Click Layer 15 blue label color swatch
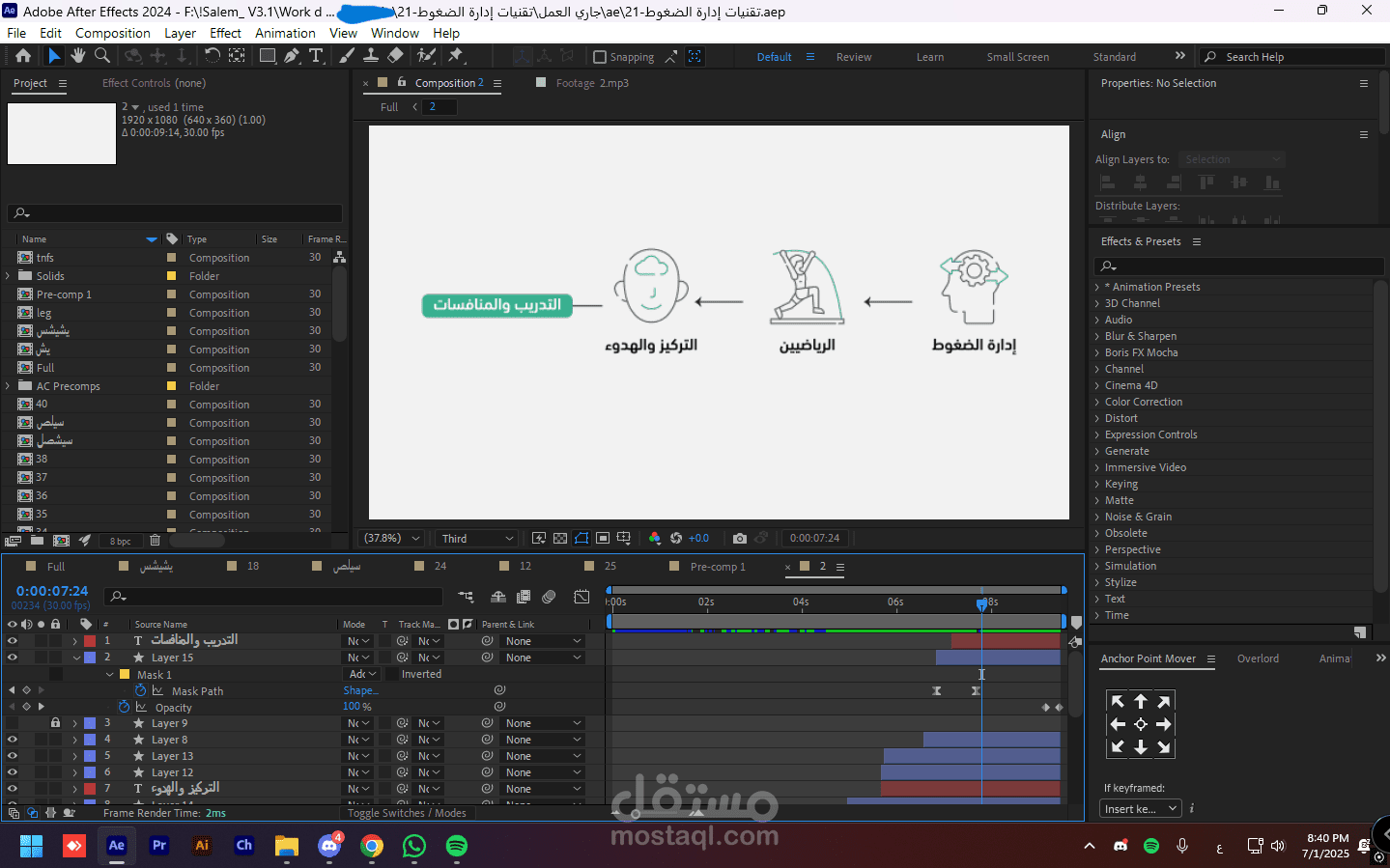The image size is (1390, 868). (90, 658)
